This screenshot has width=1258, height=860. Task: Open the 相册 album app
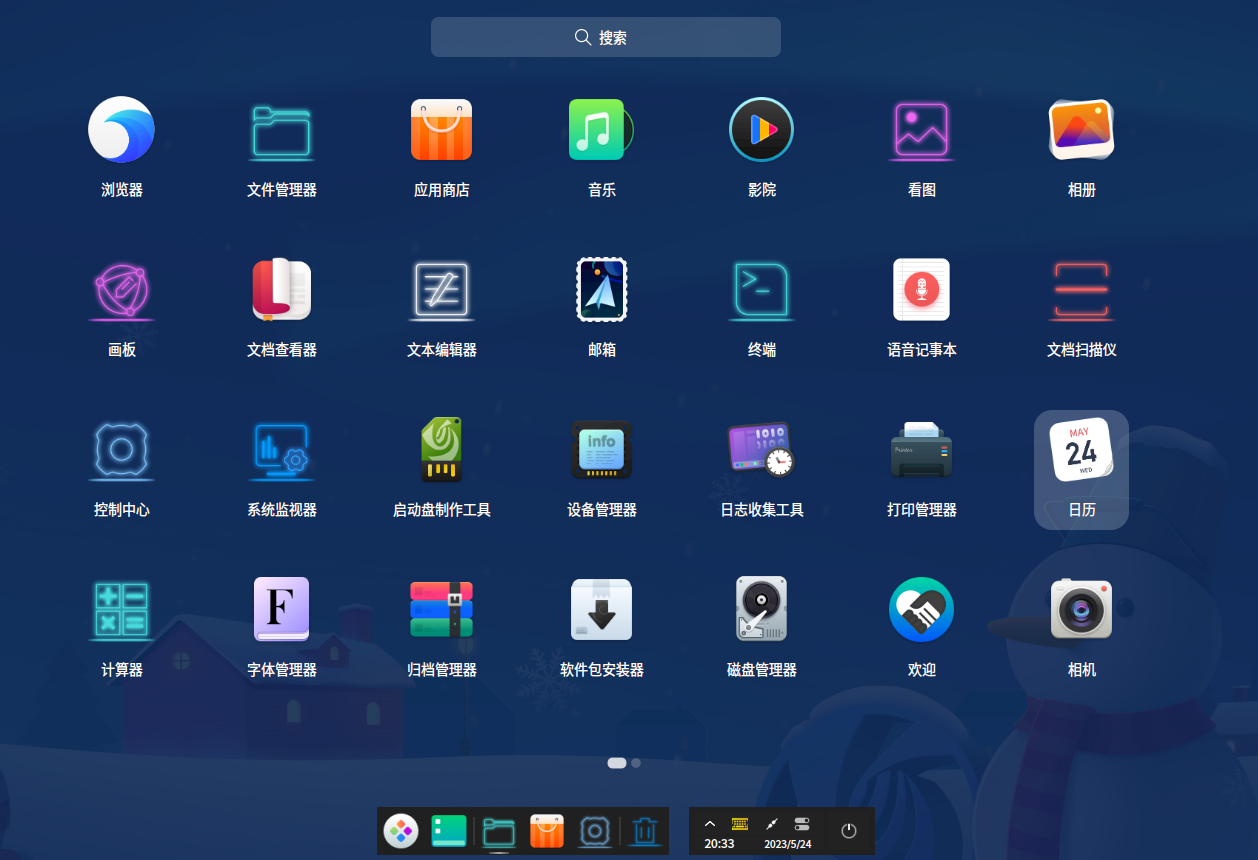pyautogui.click(x=1082, y=129)
